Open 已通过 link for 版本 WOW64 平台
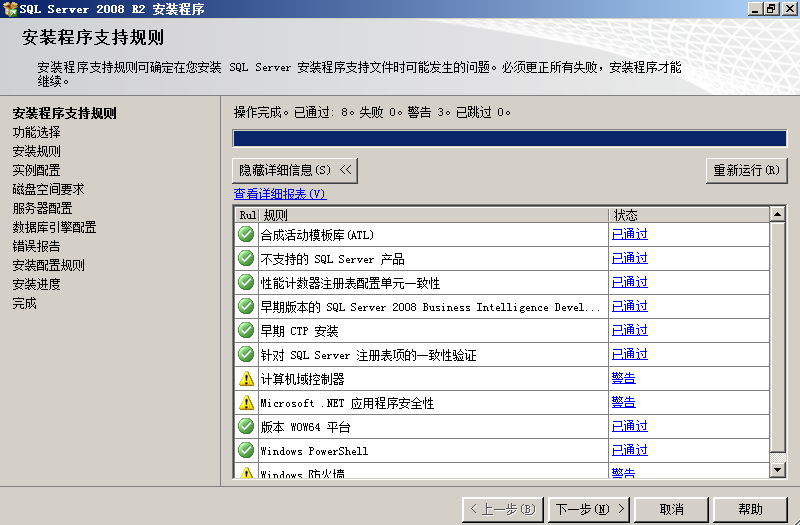Image resolution: width=800 pixels, height=525 pixels. 630,426
